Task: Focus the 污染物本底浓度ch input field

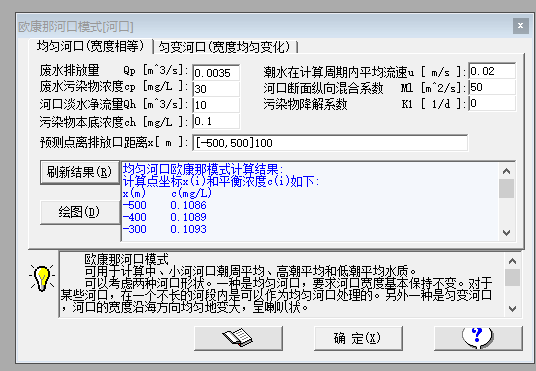Action: [216, 121]
